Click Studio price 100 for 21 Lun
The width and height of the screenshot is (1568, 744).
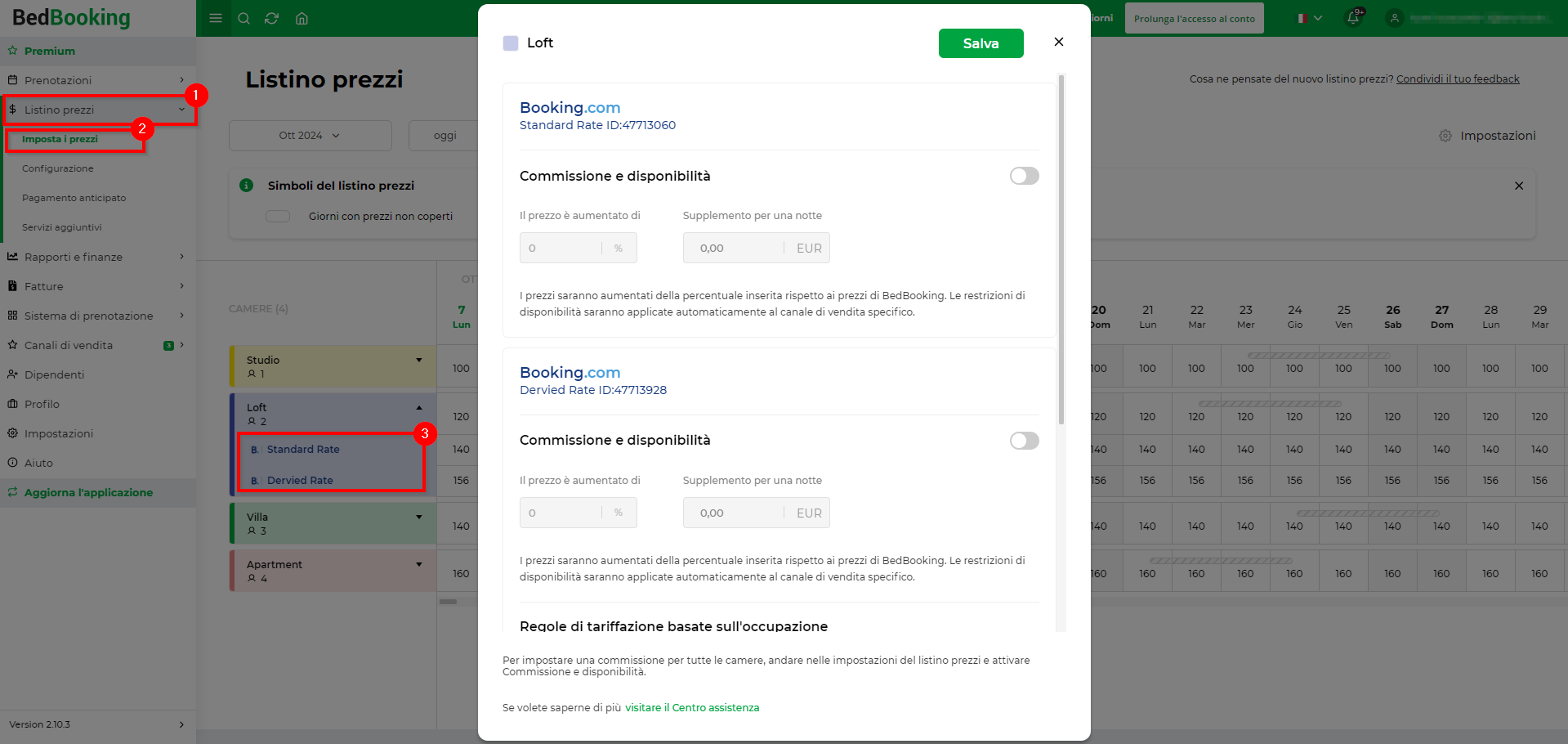click(x=1147, y=369)
